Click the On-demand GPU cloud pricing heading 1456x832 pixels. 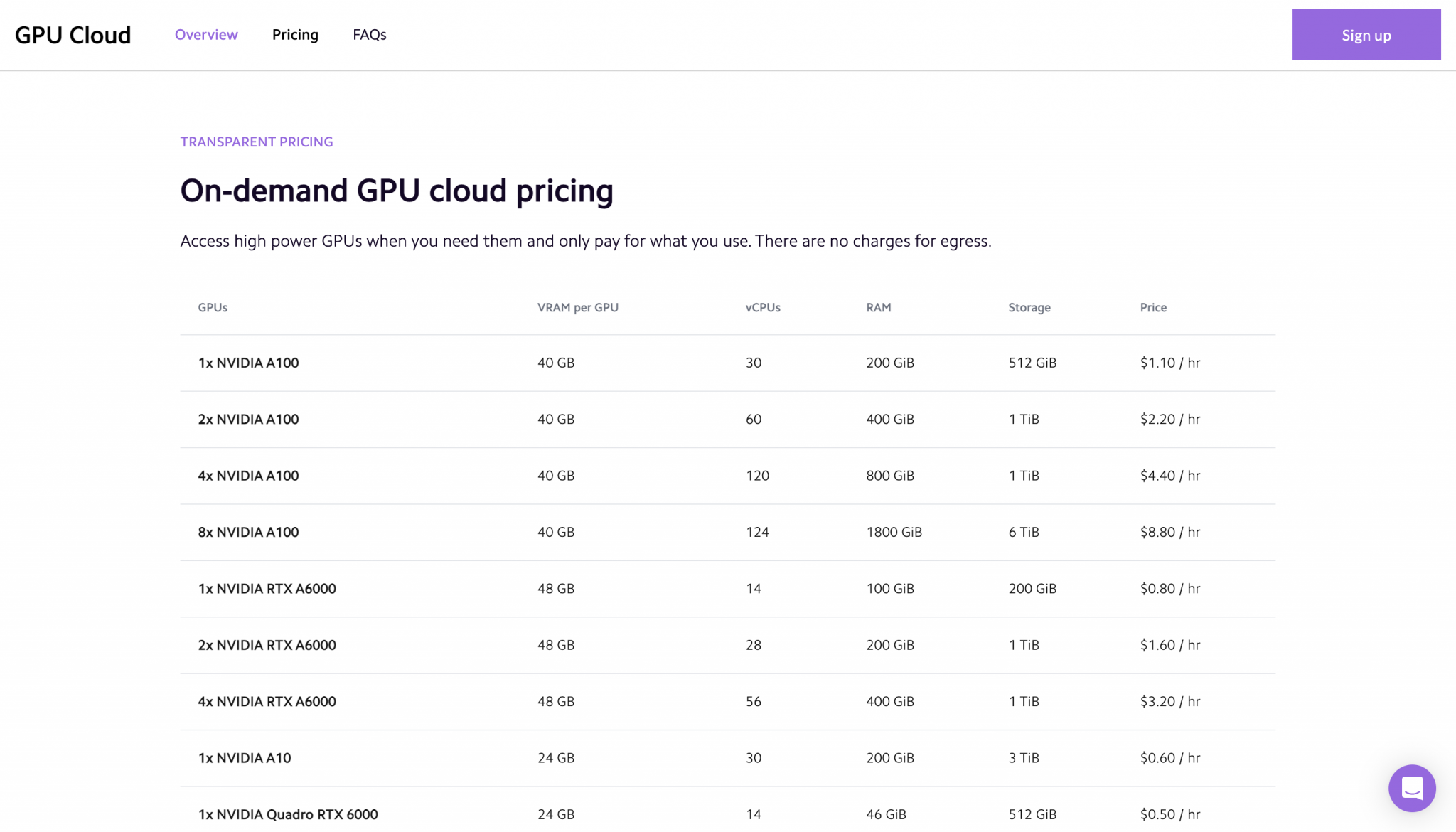click(397, 191)
